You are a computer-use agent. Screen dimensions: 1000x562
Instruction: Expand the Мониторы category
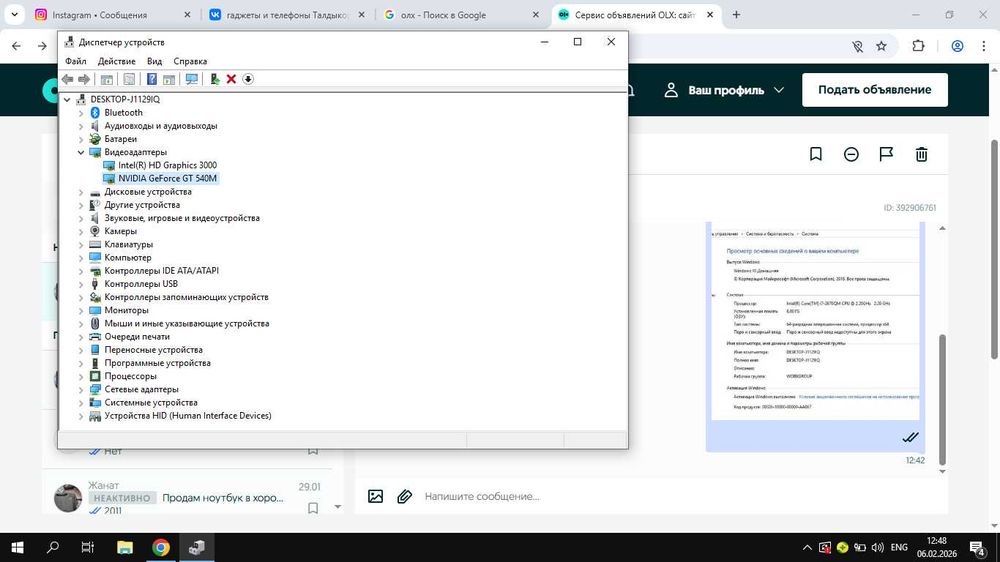pyautogui.click(x=81, y=311)
